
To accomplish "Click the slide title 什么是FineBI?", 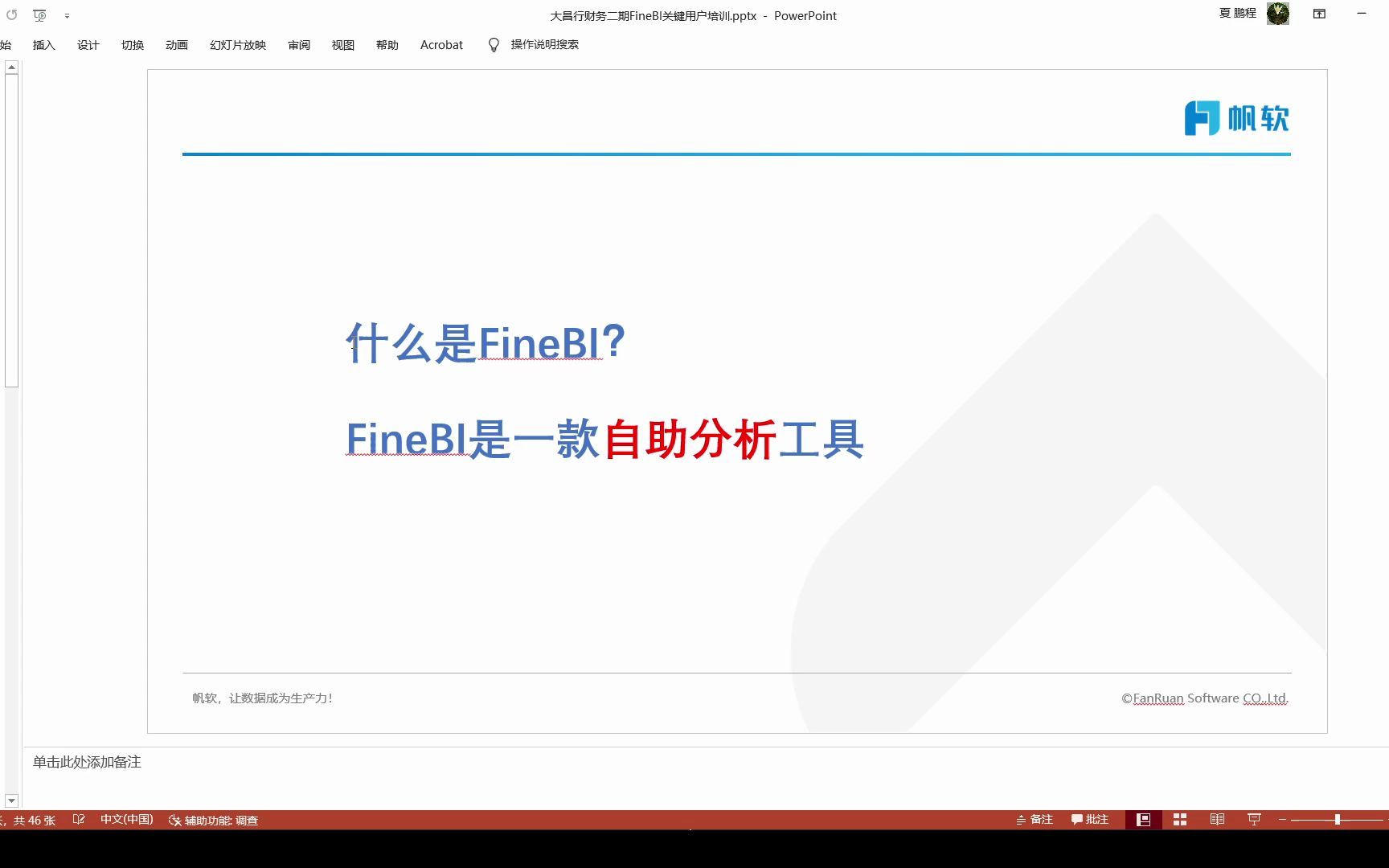I will [486, 342].
